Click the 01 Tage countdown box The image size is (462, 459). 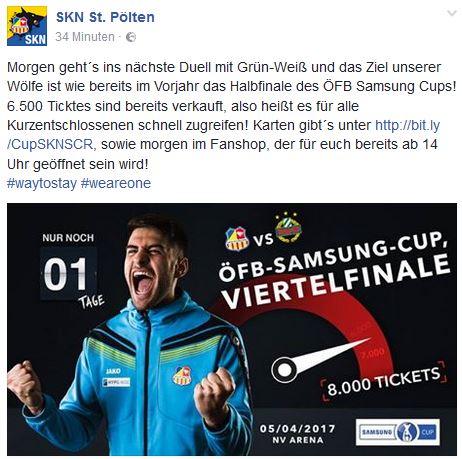click(x=69, y=274)
